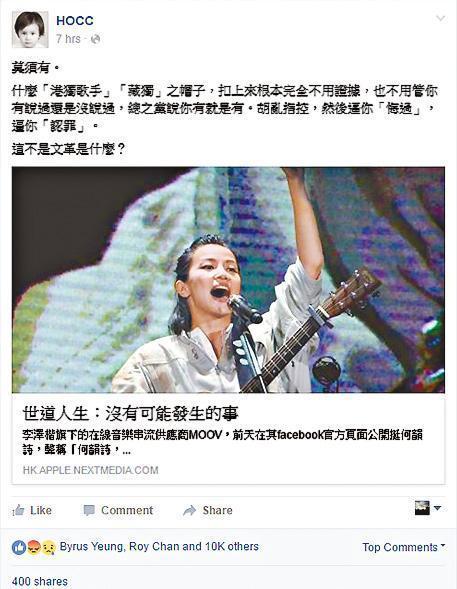This screenshot has width=457, height=589.
Task: Open Top Comments sorting dropdown
Action: point(404,547)
